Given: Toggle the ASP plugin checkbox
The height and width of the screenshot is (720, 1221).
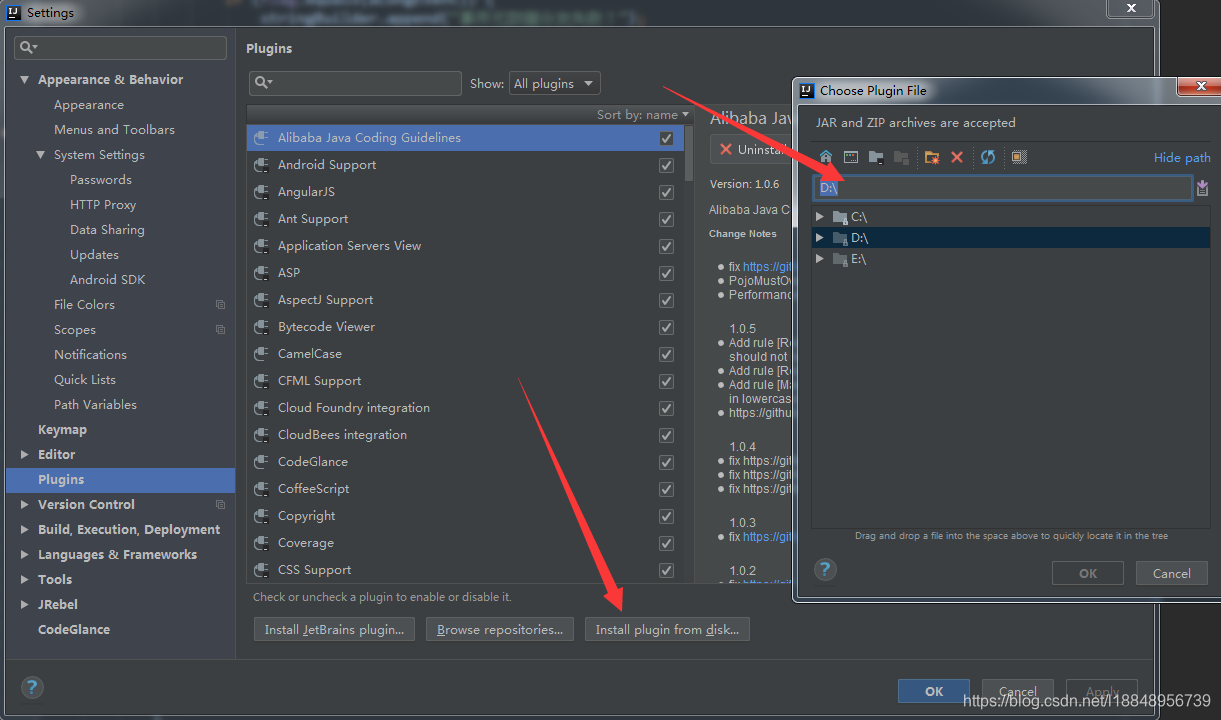Looking at the screenshot, I should click(666, 273).
